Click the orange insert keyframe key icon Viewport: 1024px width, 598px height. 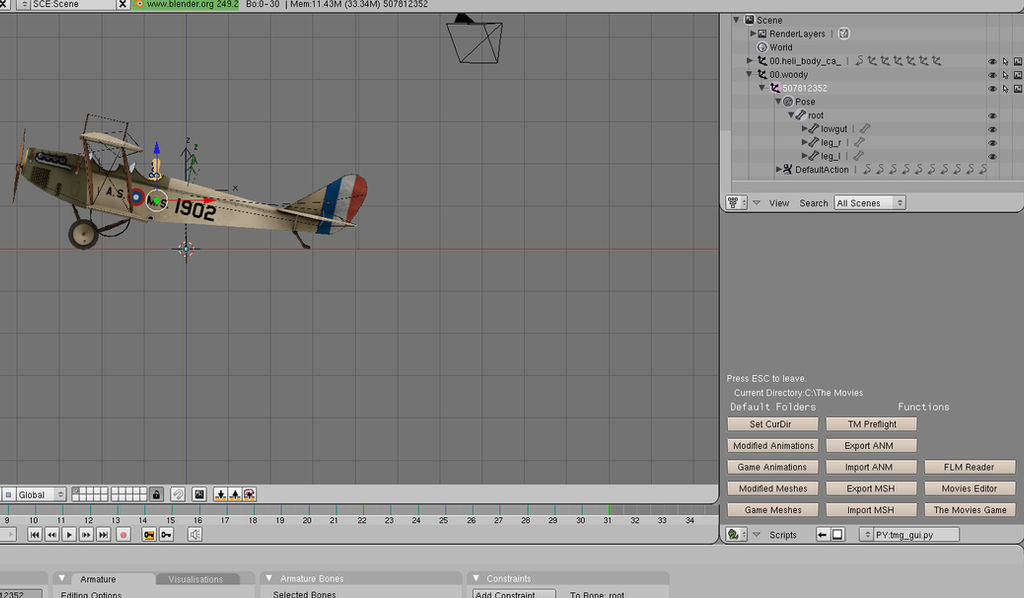pyautogui.click(x=149, y=535)
